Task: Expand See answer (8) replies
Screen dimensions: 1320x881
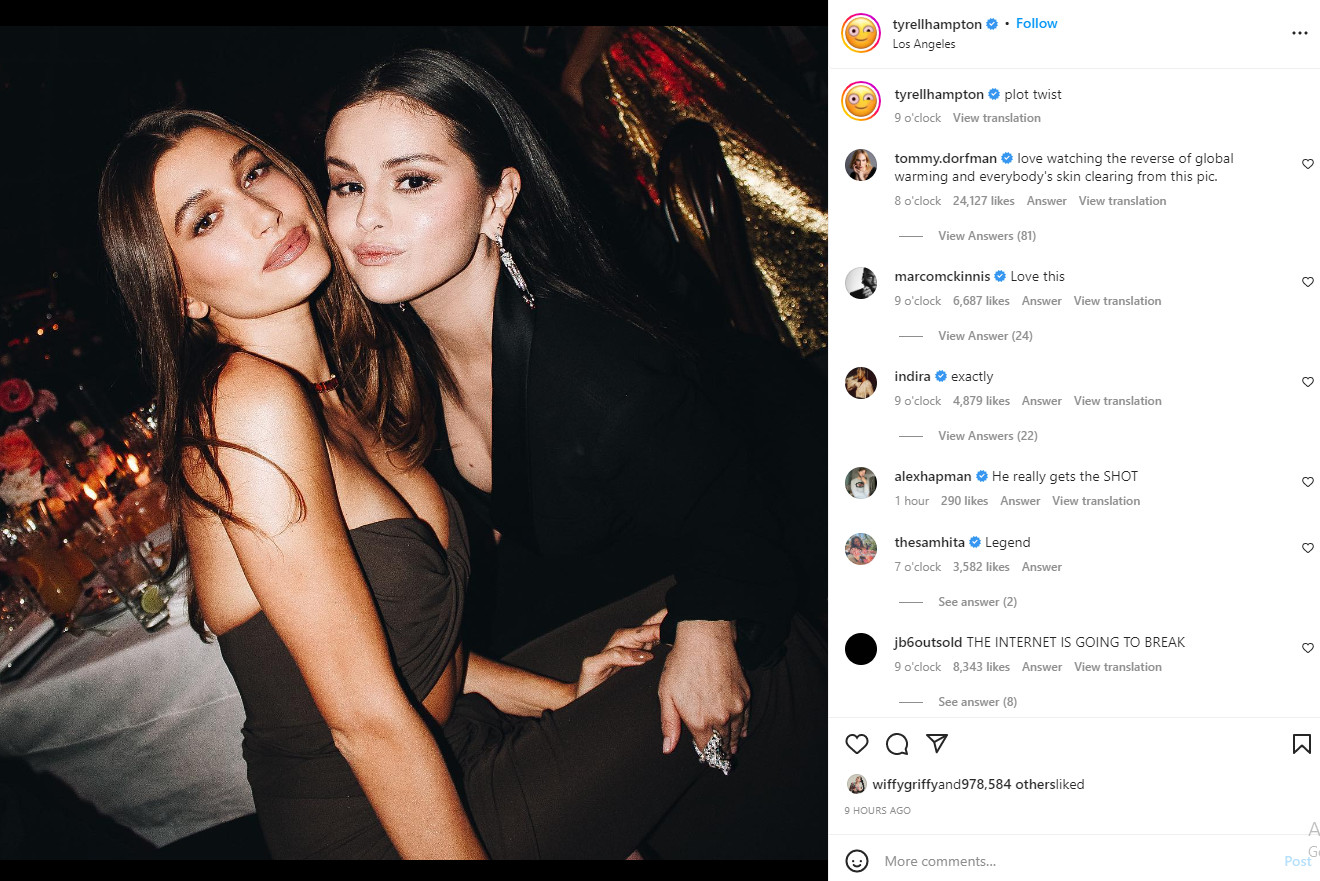Action: pos(977,702)
